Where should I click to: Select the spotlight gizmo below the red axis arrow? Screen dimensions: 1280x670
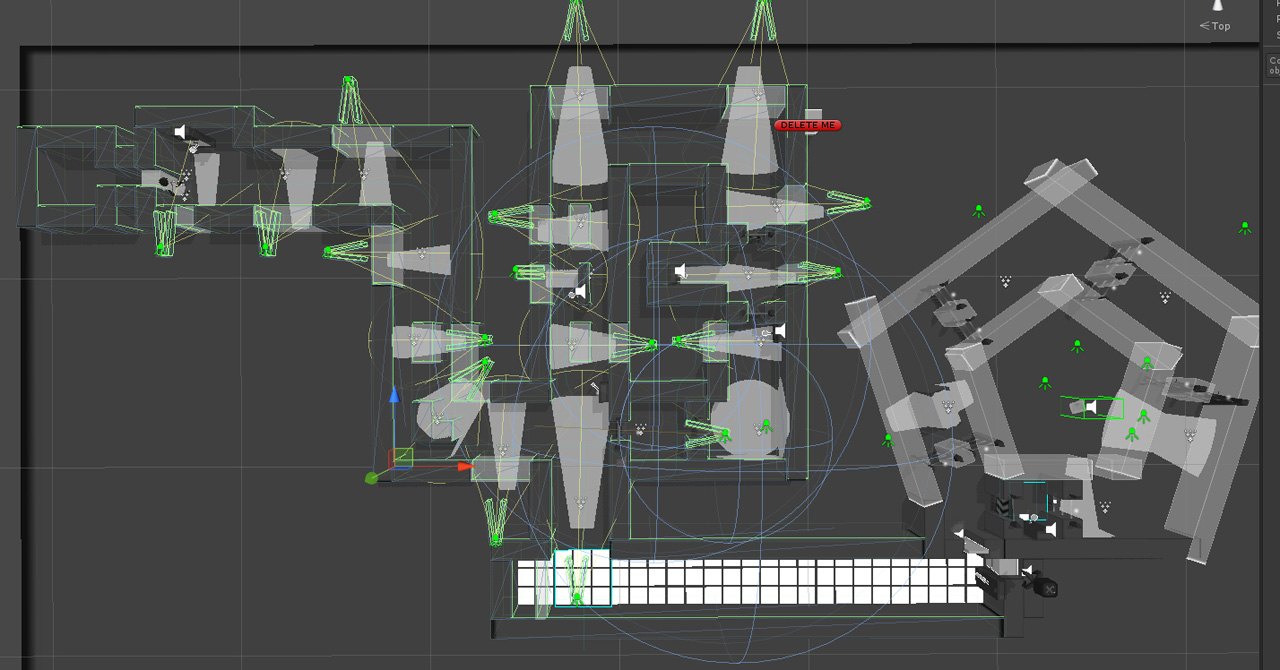(495, 522)
